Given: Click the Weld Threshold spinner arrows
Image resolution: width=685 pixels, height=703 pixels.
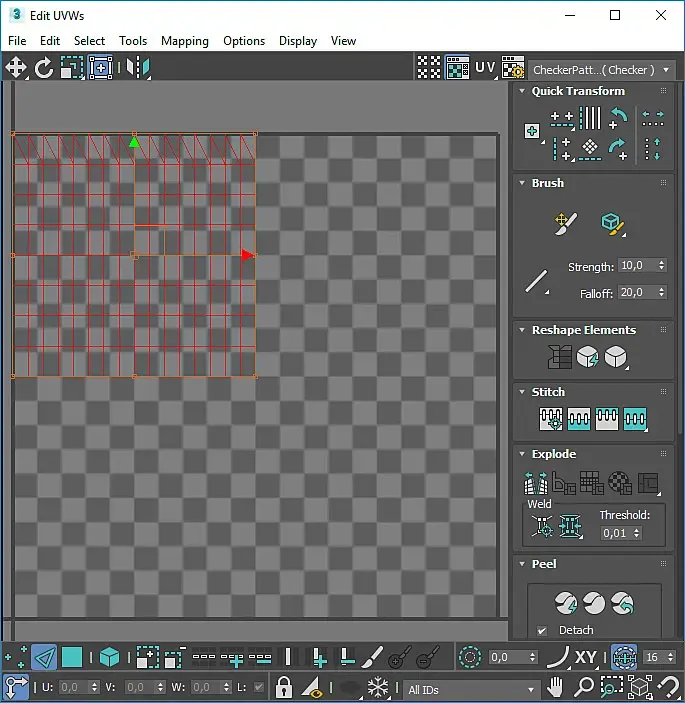Looking at the screenshot, I should 638,534.
